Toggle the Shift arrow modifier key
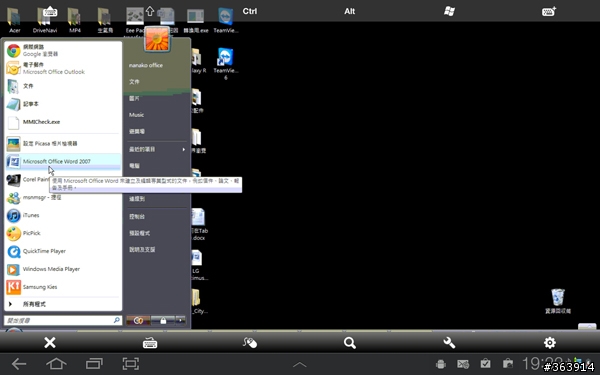 (150, 11)
